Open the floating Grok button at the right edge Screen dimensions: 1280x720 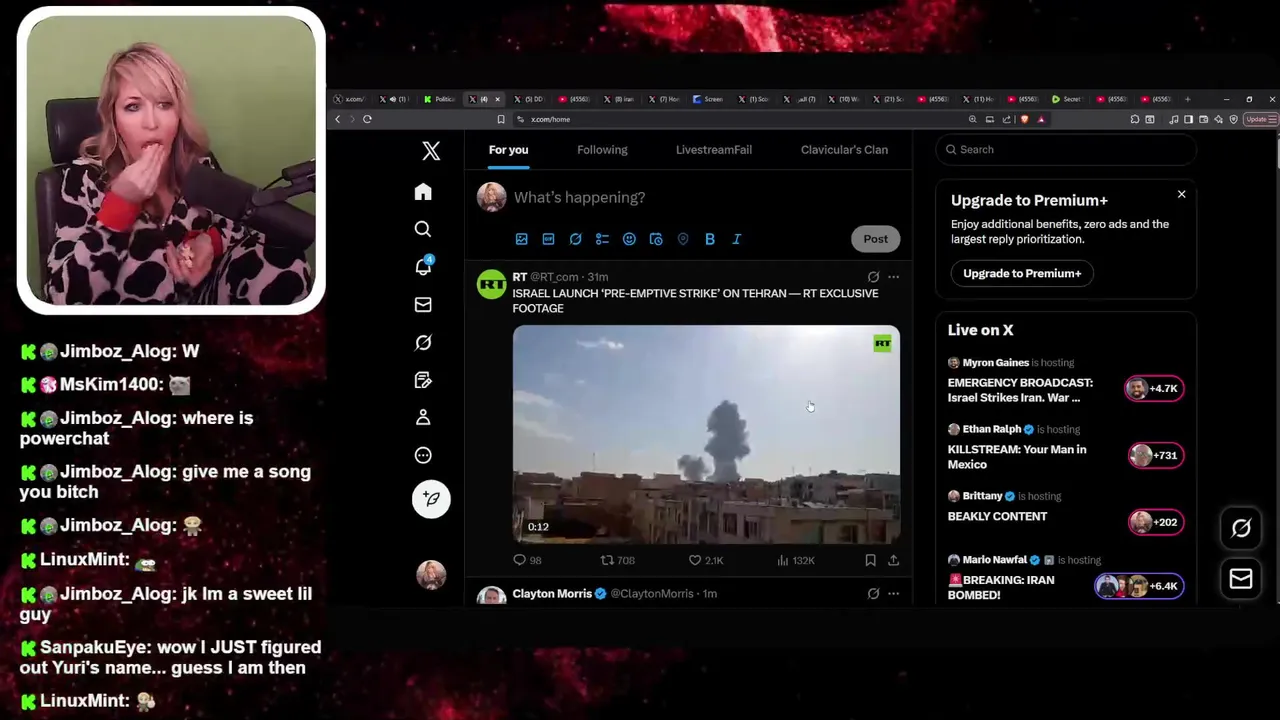[1241, 529]
